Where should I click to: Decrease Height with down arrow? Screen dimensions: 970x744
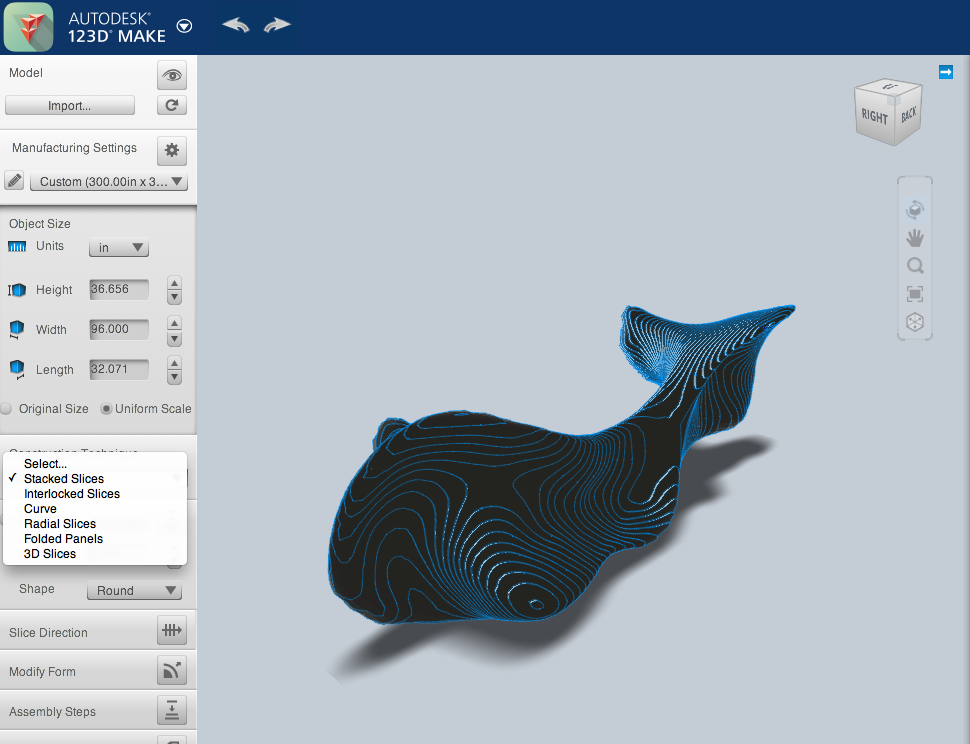pyautogui.click(x=174, y=297)
